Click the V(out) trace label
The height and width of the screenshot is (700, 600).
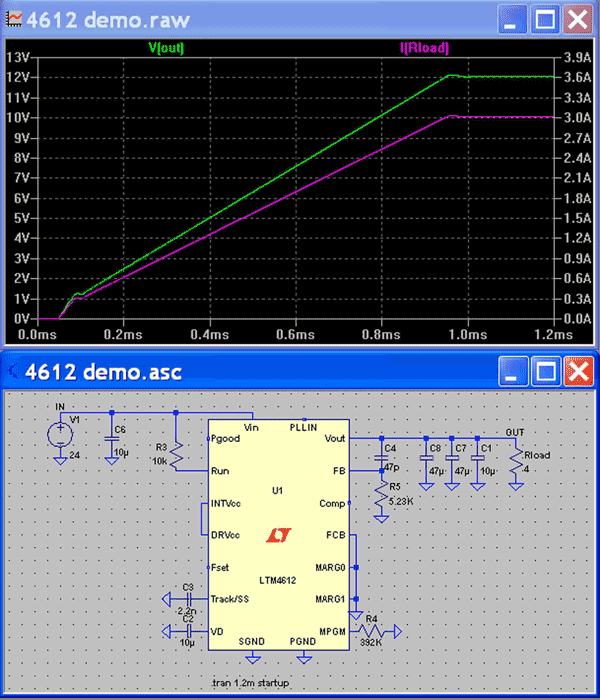pos(166,48)
